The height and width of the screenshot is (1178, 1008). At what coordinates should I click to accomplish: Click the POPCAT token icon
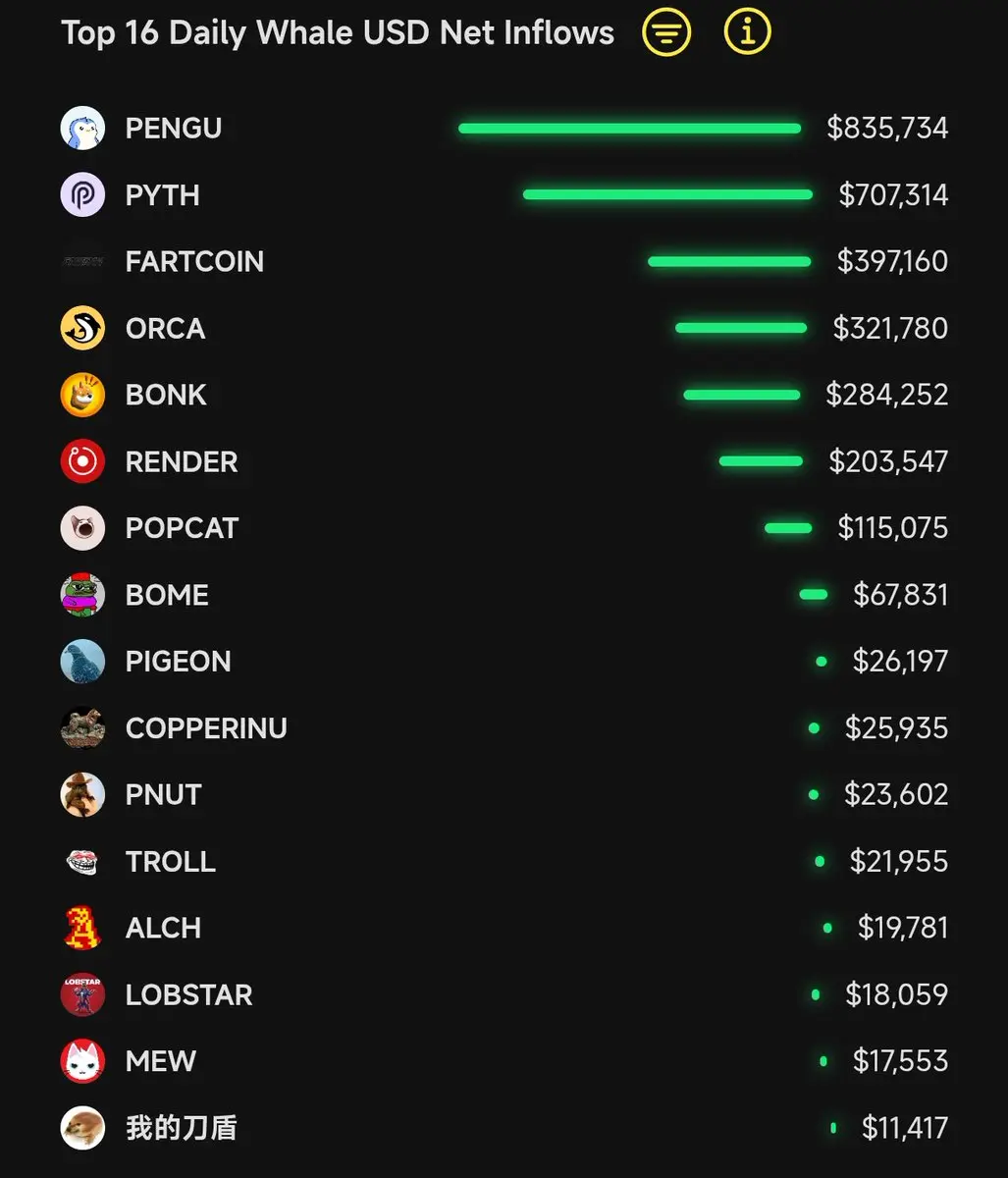pyautogui.click(x=82, y=528)
